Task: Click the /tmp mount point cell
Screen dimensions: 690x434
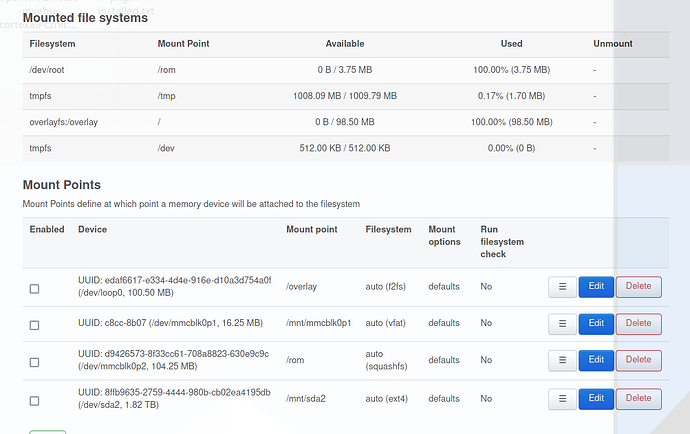Action: (x=166, y=96)
